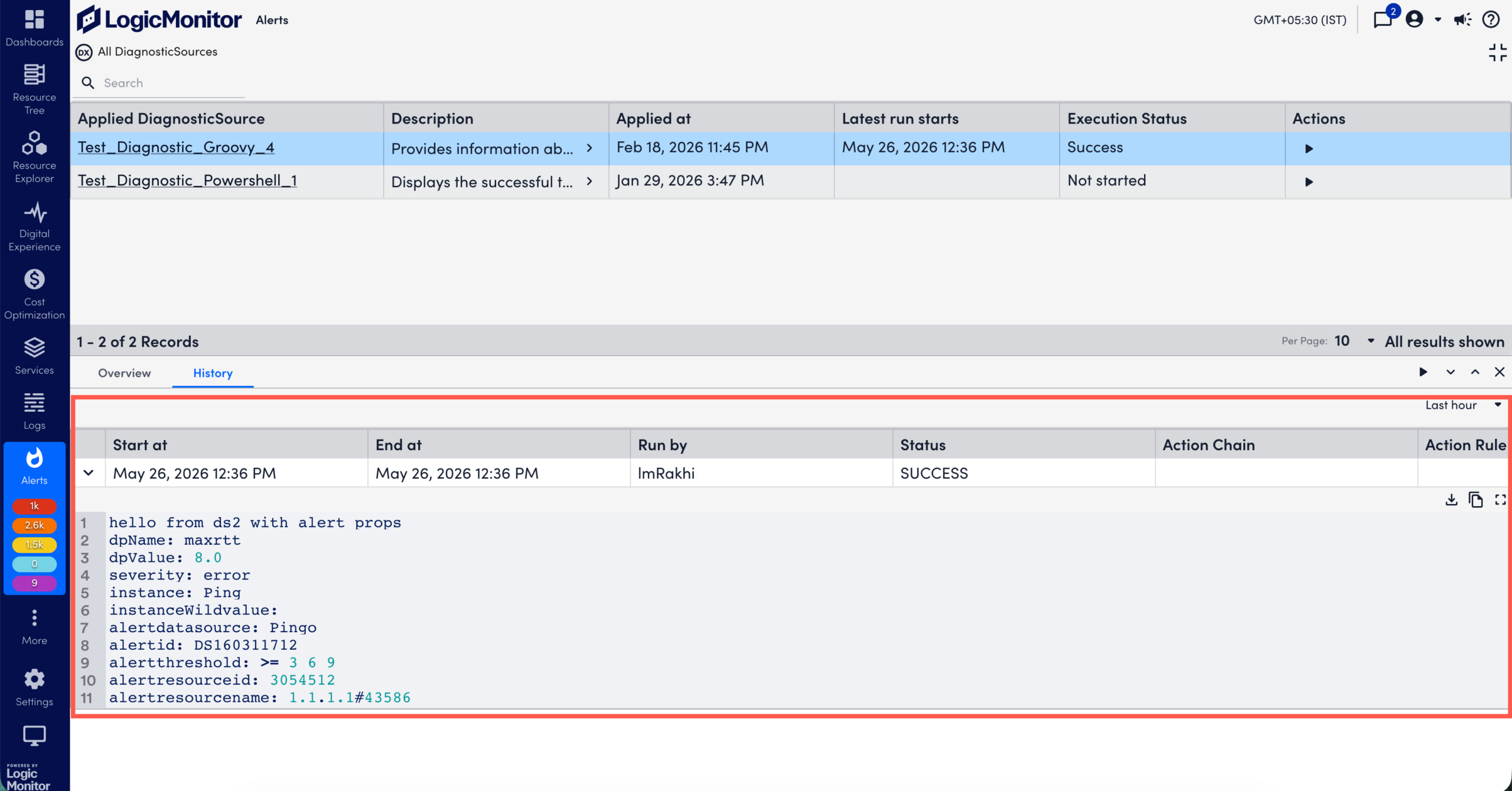Click critical alerts count 1k badge

tap(34, 506)
